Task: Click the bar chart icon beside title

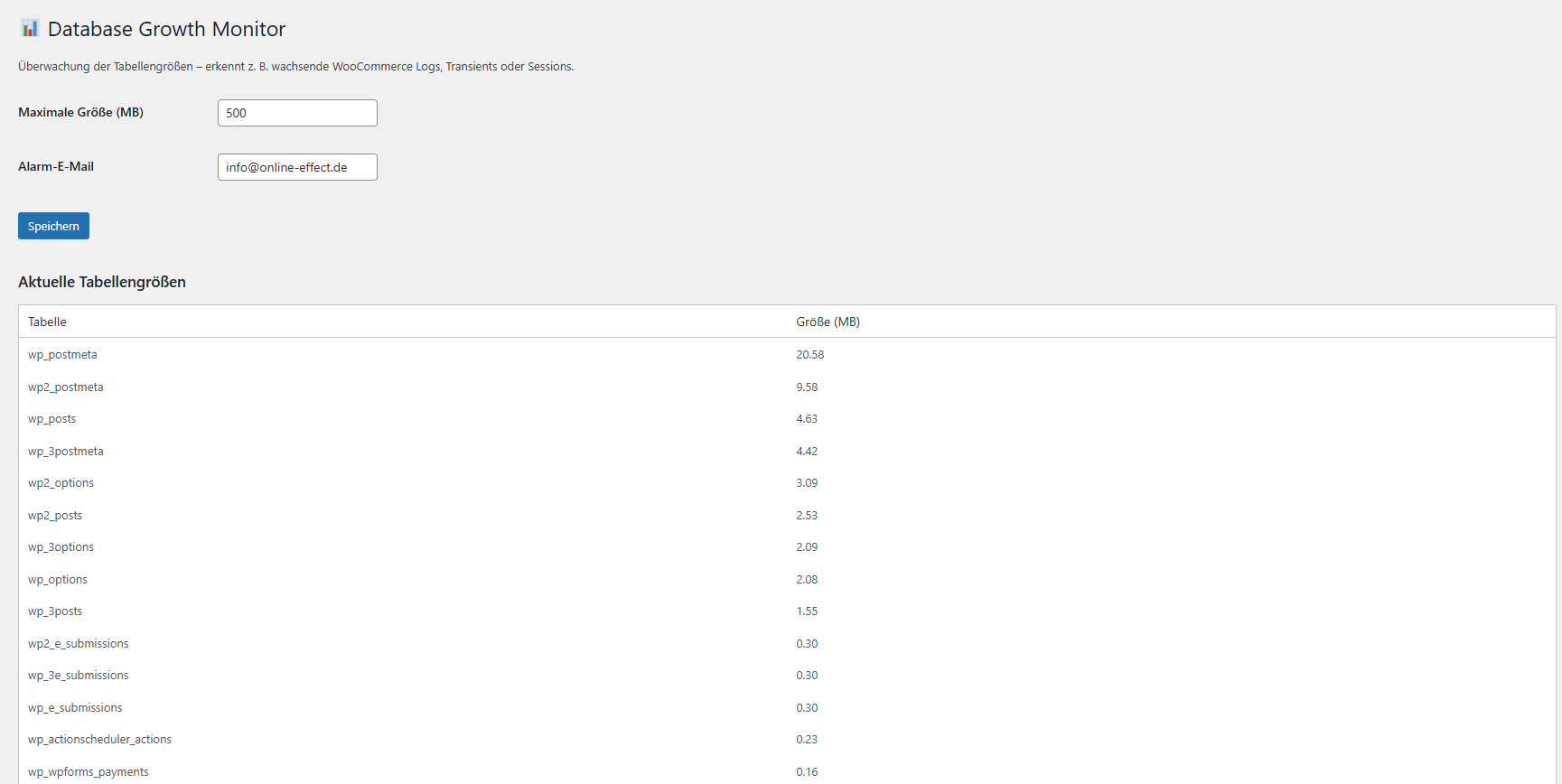Action: point(30,28)
